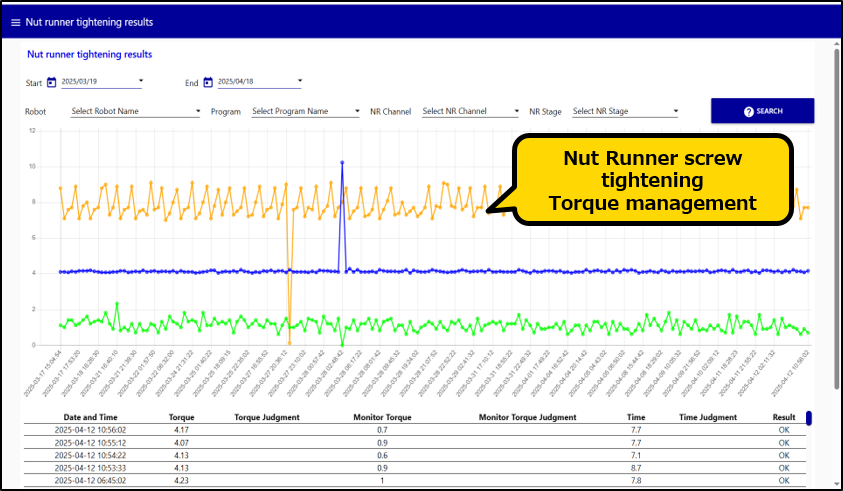Click the Monitor Torque column header
This screenshot has height=491, width=843.
coord(382,417)
